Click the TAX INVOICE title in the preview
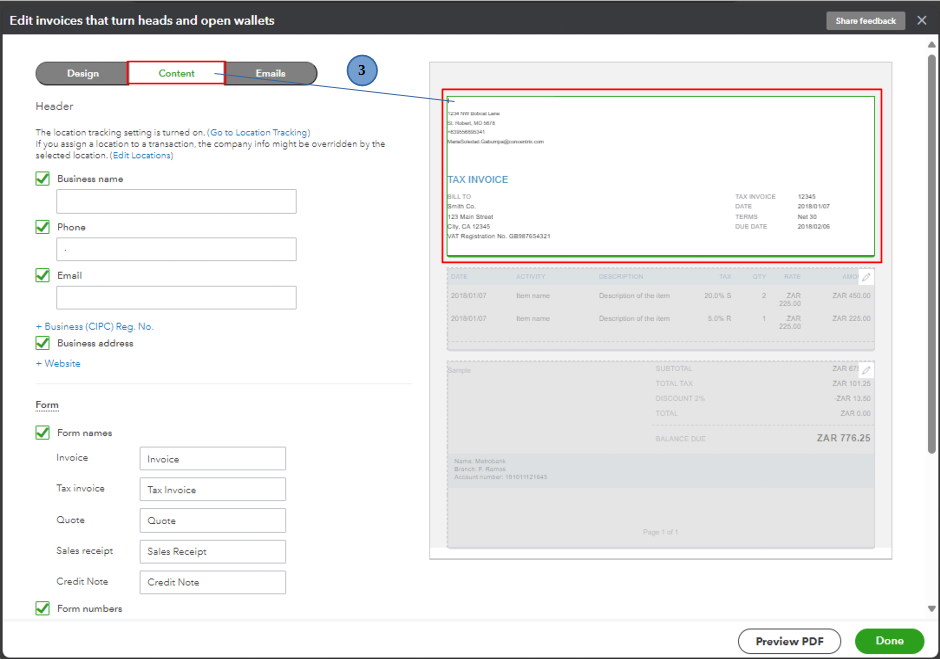Image resolution: width=940 pixels, height=660 pixels. 478,180
